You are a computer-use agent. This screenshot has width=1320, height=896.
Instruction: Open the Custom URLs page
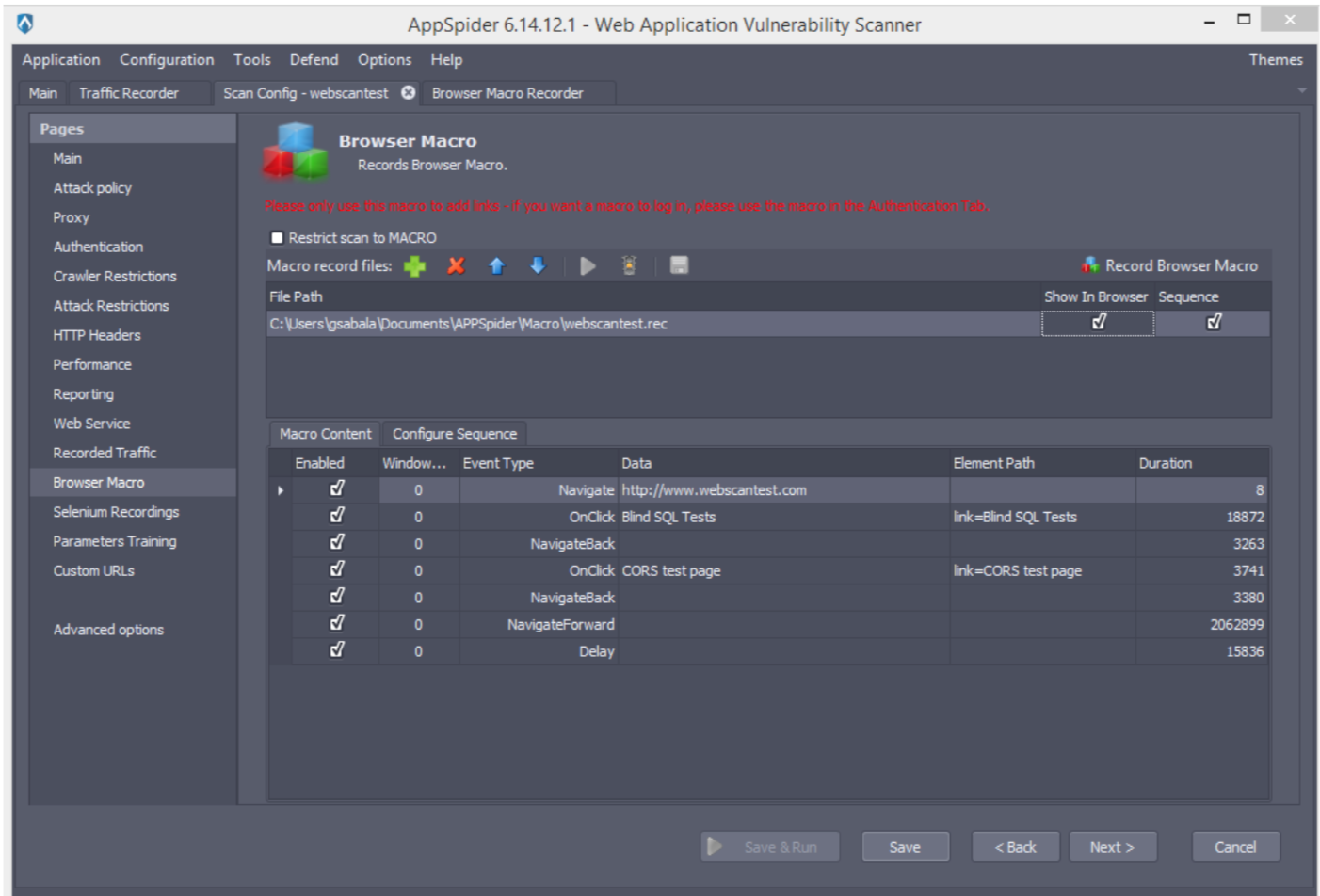point(93,570)
